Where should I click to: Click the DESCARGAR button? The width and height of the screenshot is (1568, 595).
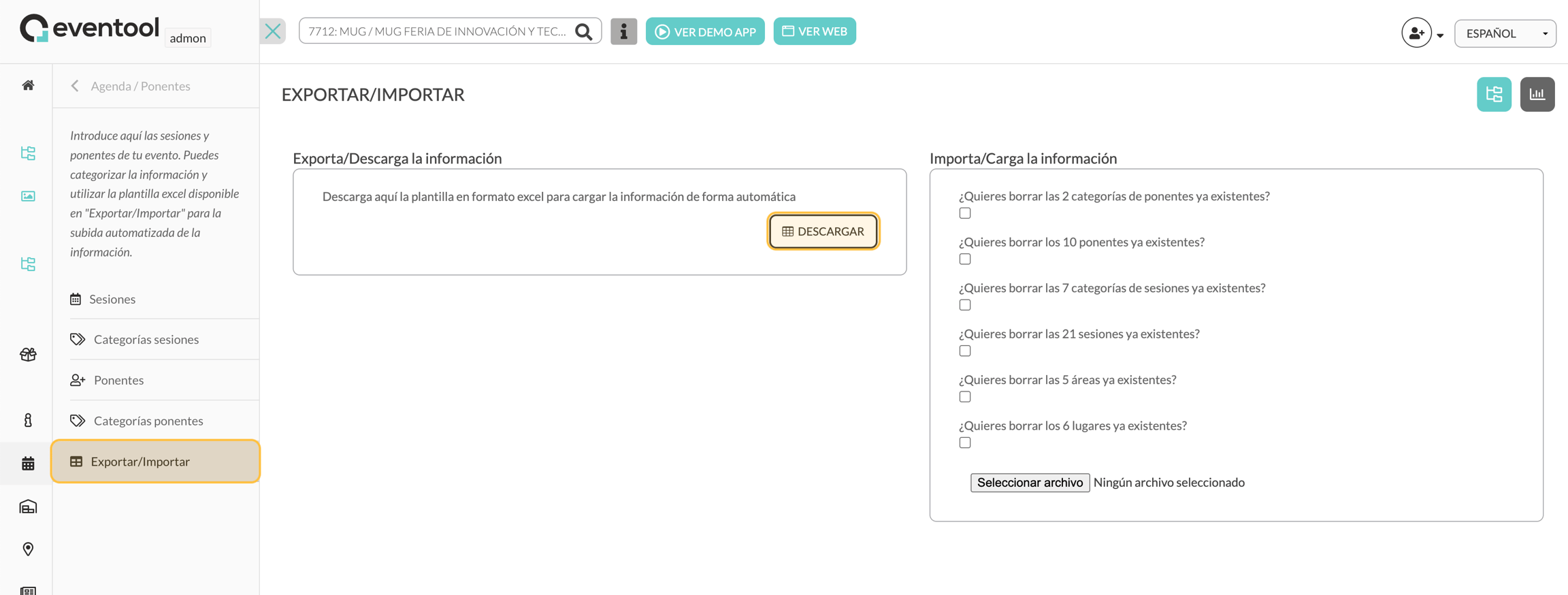click(x=823, y=231)
